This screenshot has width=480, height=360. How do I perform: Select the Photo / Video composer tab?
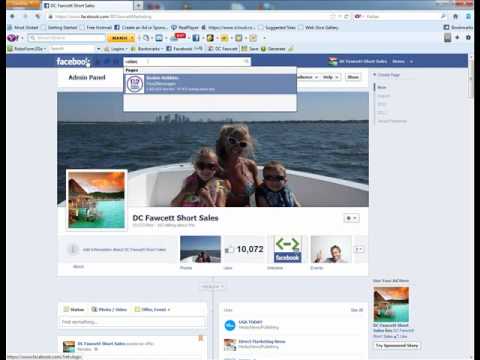point(110,310)
